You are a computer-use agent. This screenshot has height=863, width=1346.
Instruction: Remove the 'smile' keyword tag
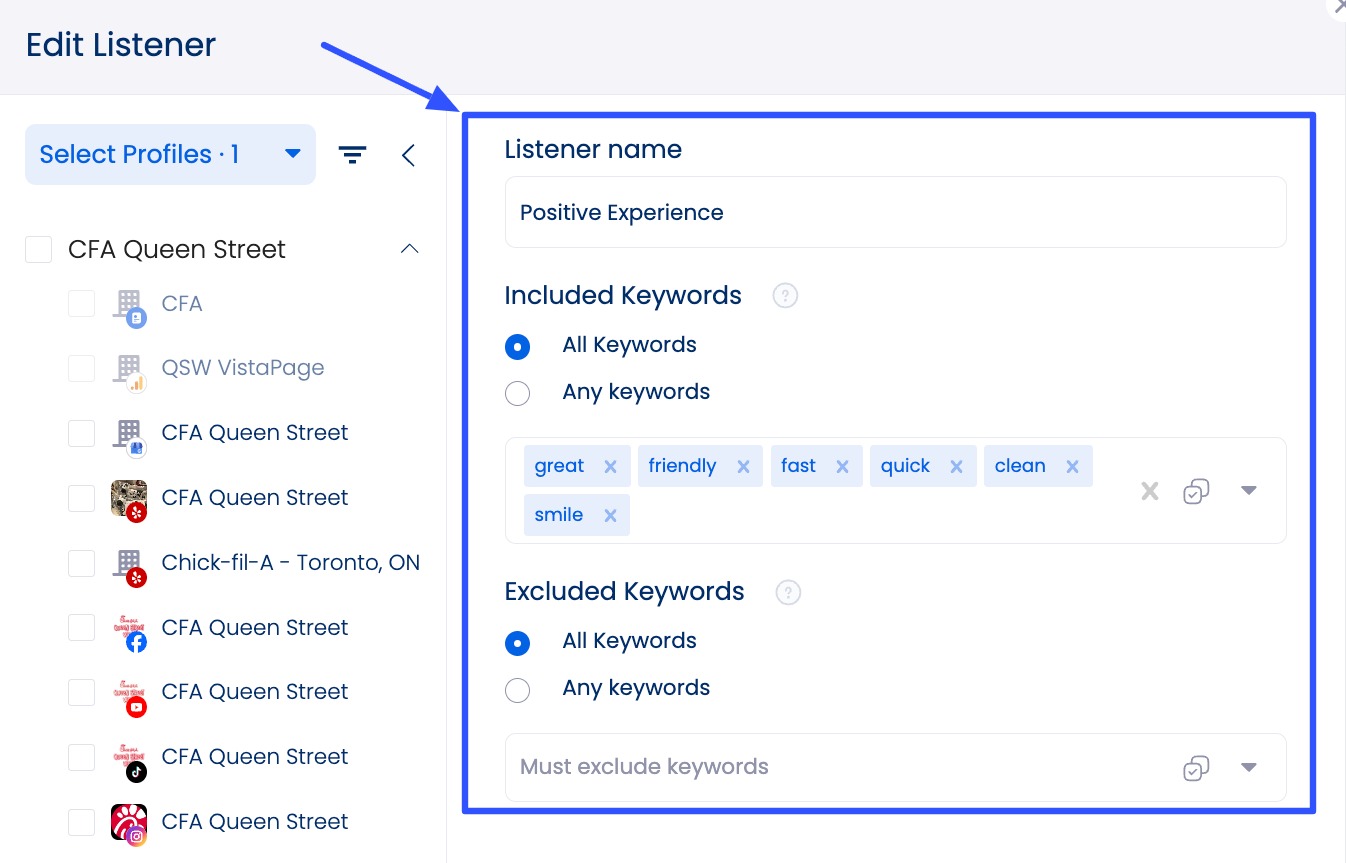610,516
